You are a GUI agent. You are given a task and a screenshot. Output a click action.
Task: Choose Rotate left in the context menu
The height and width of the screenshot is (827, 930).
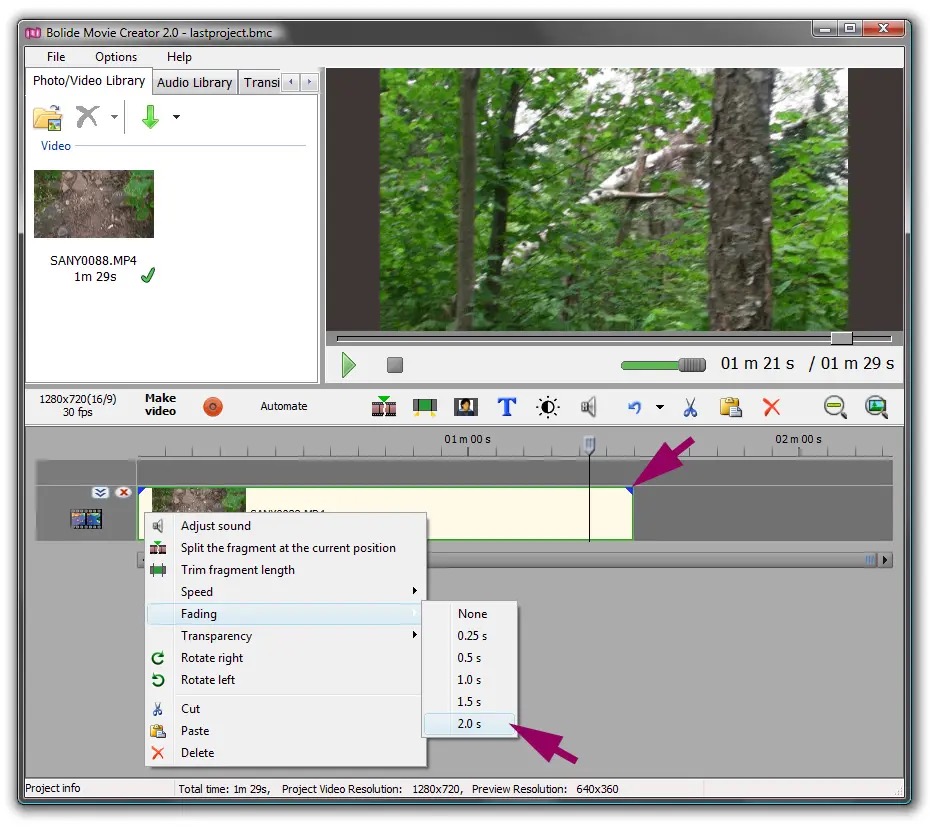click(x=286, y=679)
